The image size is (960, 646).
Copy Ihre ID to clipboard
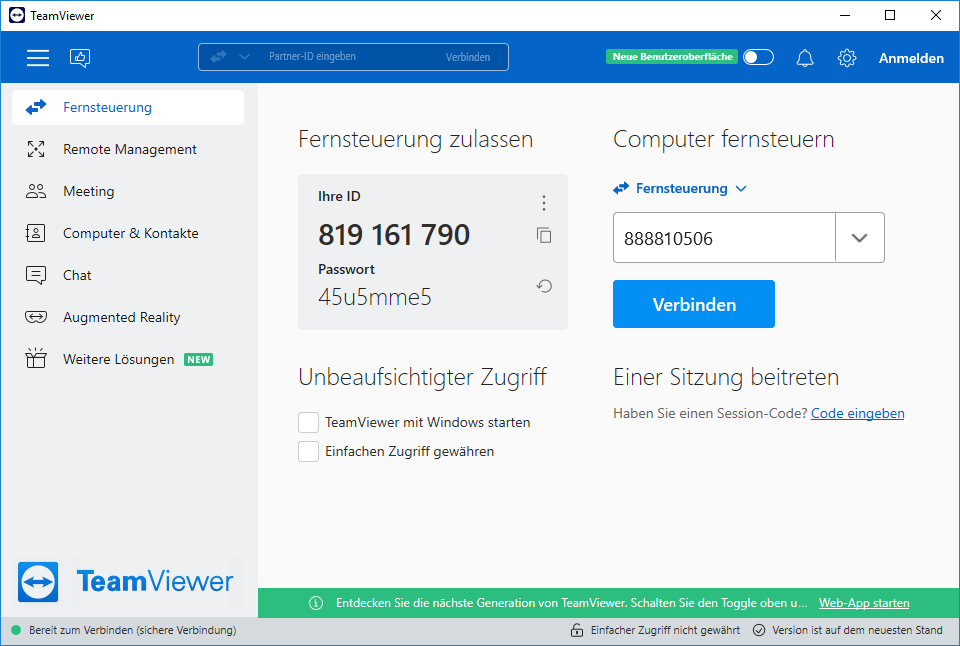coord(544,235)
